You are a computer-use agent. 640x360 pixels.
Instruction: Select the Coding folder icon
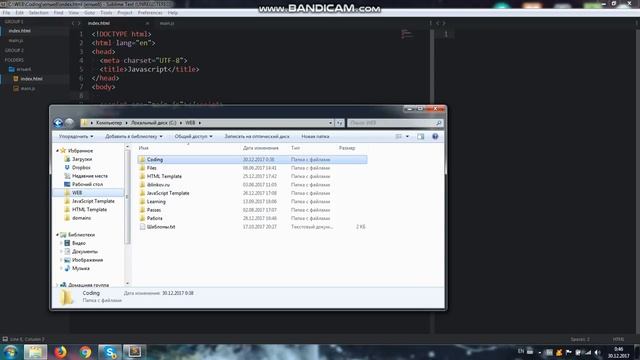pyautogui.click(x=142, y=160)
